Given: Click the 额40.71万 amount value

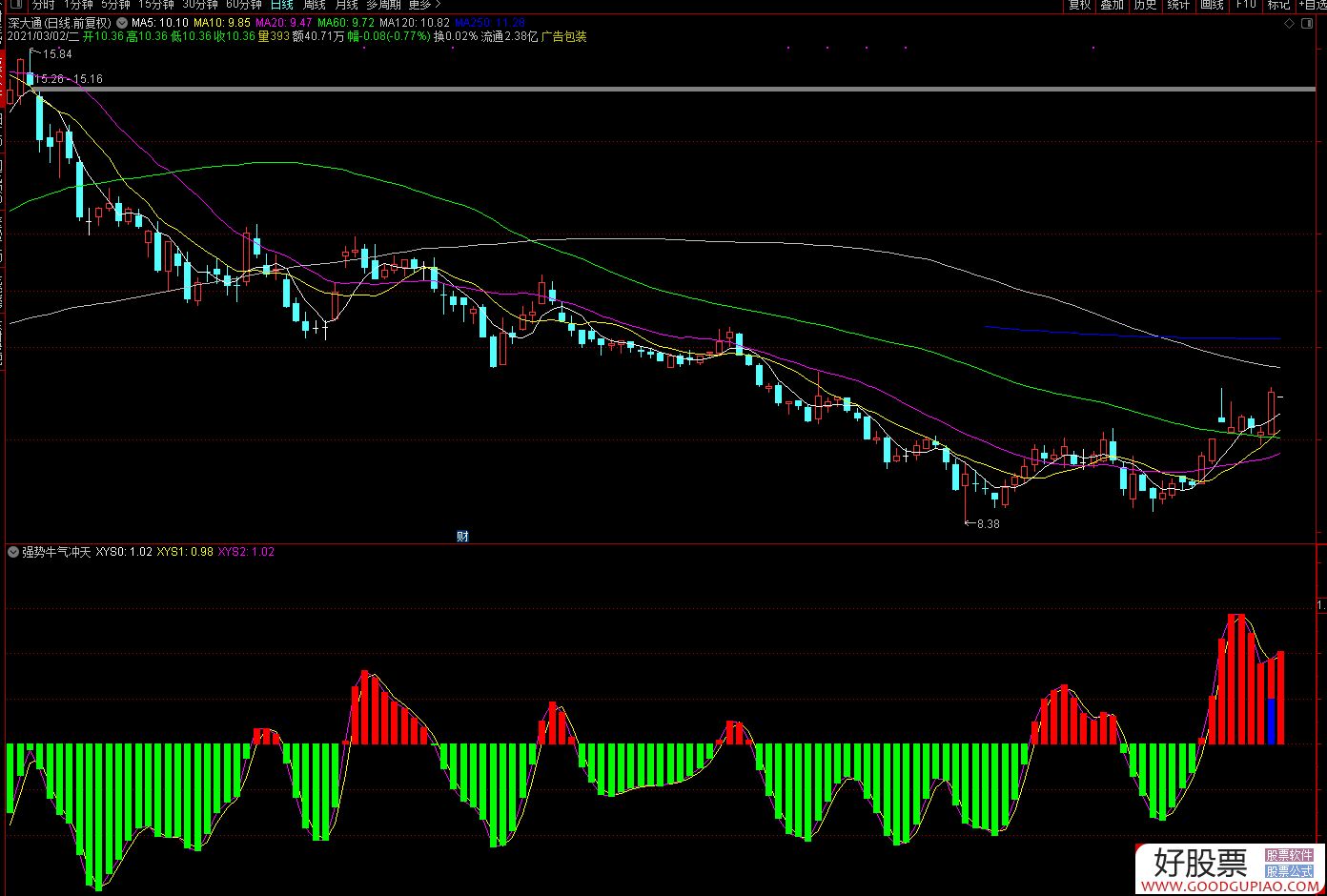Looking at the screenshot, I should point(318,36).
